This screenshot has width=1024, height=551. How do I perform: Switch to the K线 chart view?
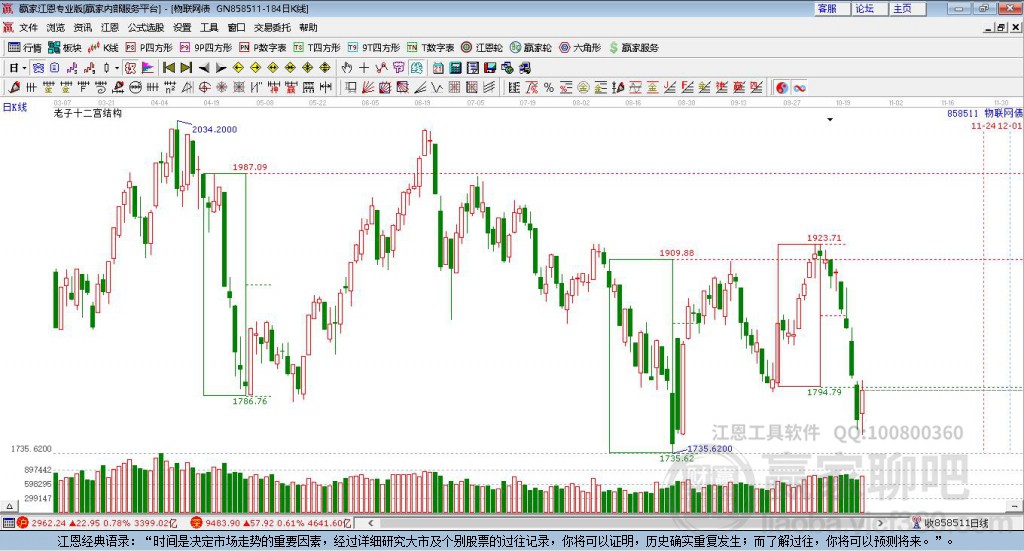coord(103,48)
